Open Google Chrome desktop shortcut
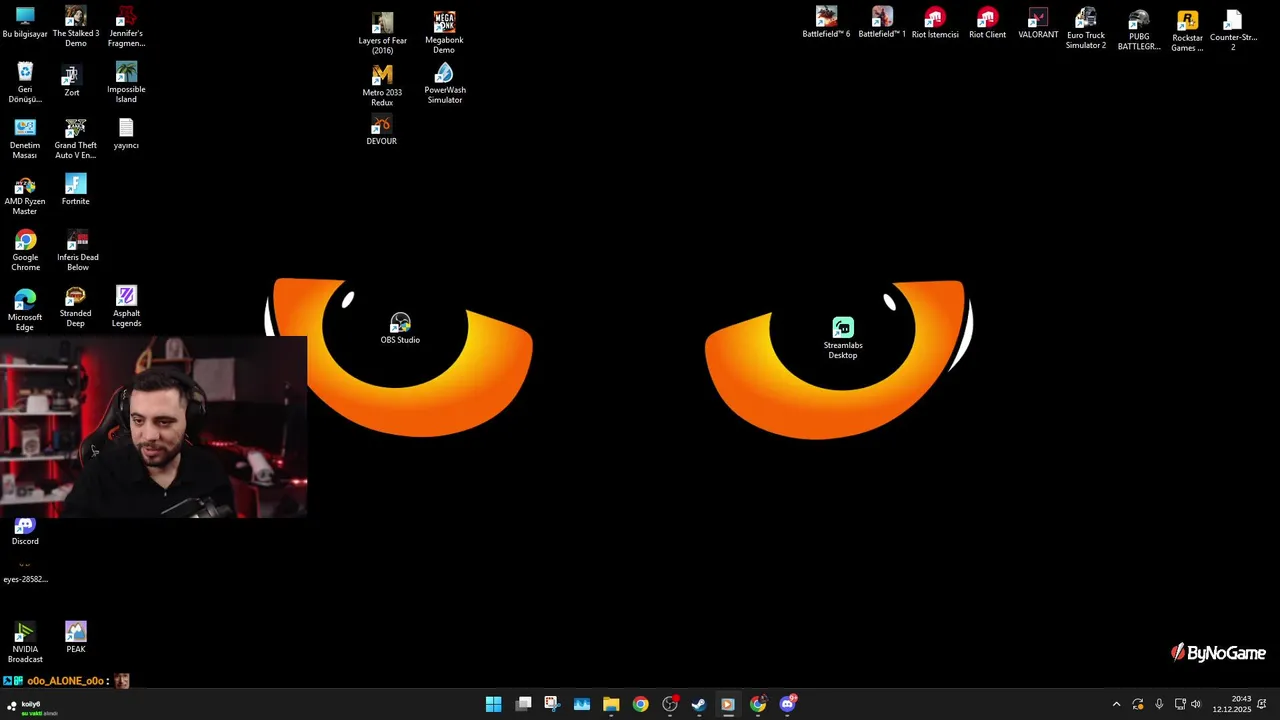This screenshot has width=1280, height=720. (25, 251)
